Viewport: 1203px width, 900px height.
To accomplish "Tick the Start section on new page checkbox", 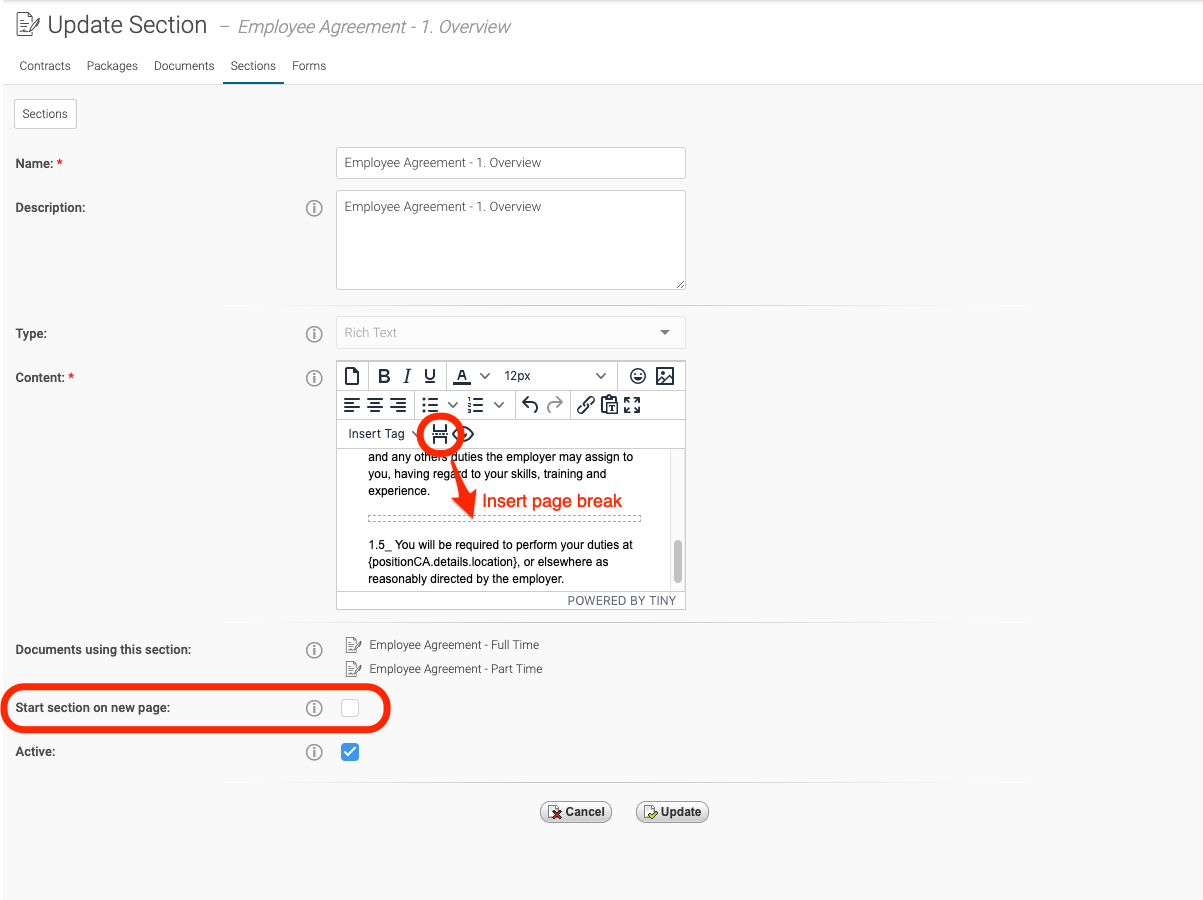I will coord(350,708).
